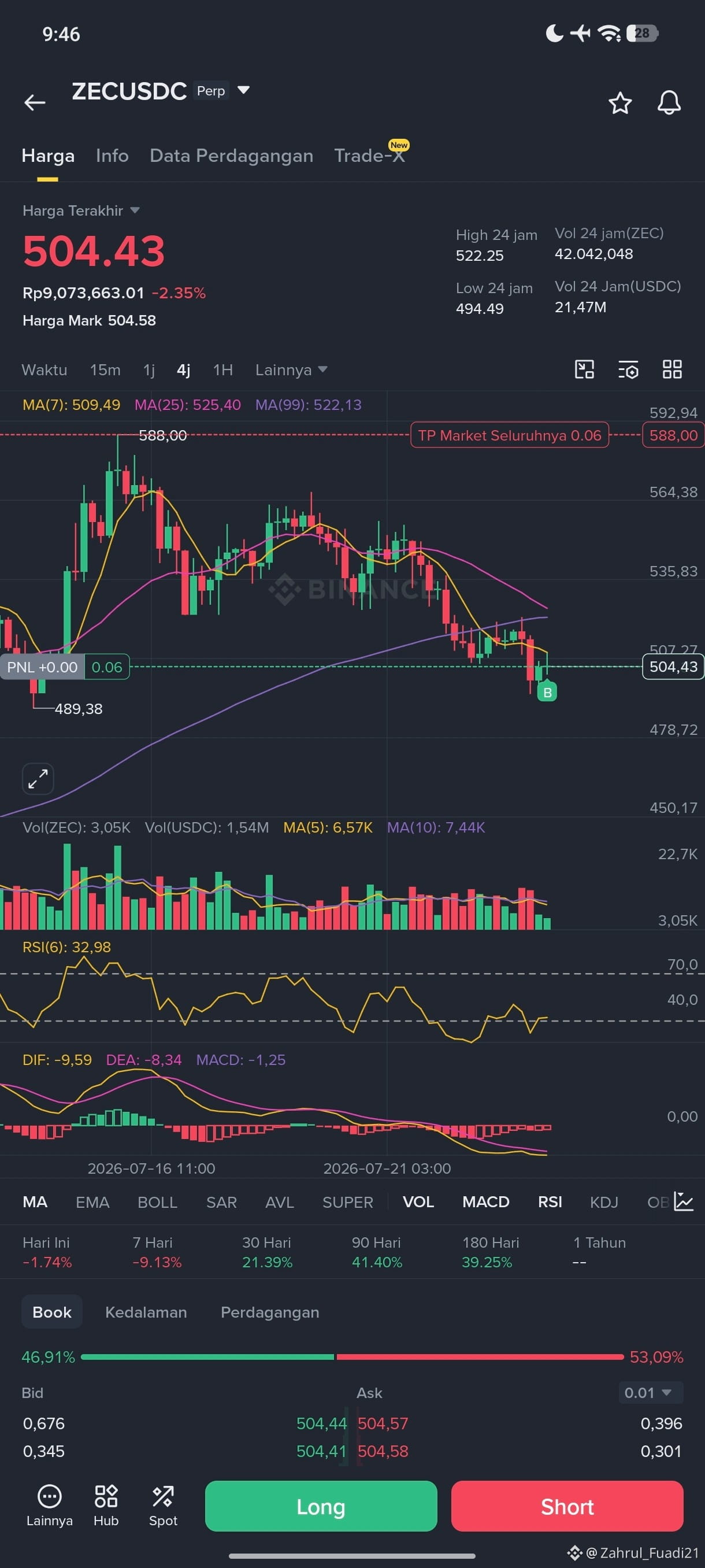Tap the 504,43 current price tag
The height and width of the screenshot is (1568, 705).
(x=673, y=667)
